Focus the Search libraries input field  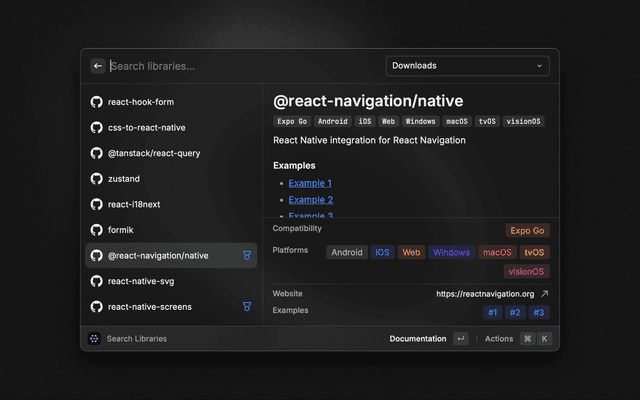[240, 66]
